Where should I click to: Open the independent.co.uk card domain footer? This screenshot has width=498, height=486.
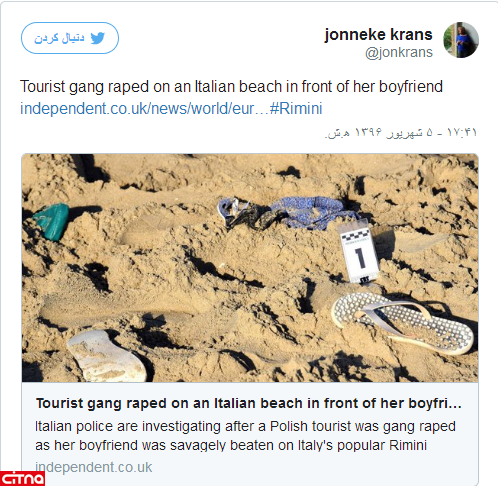(94, 467)
